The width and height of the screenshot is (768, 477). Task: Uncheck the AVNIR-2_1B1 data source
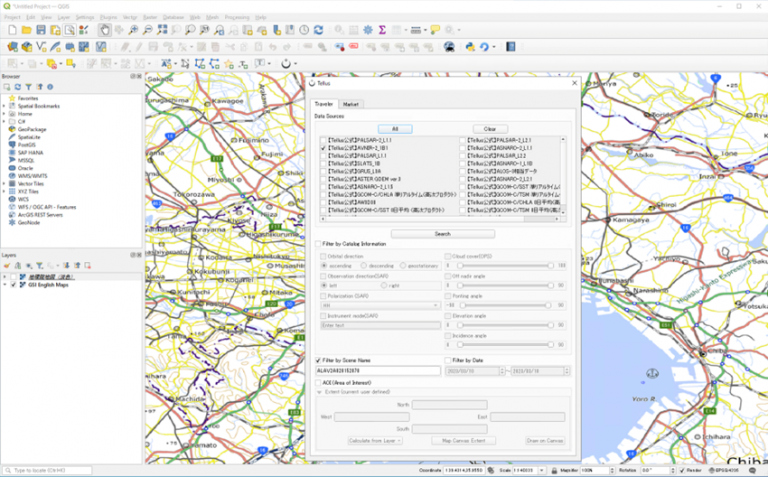[323, 148]
